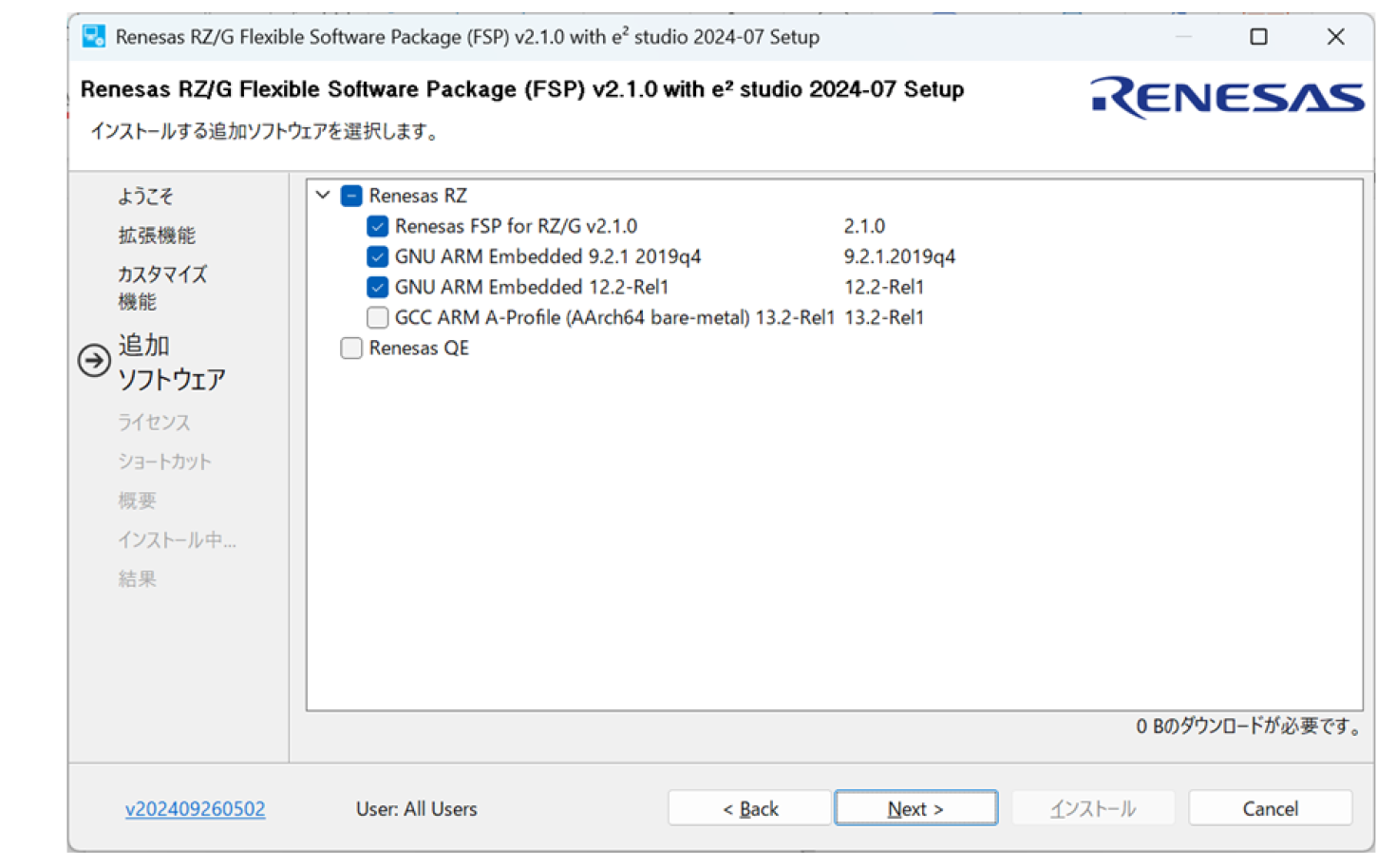Viewport: 1396px width, 868px height.
Task: Collapse the Renesas RZ tree node
Action: tap(323, 196)
